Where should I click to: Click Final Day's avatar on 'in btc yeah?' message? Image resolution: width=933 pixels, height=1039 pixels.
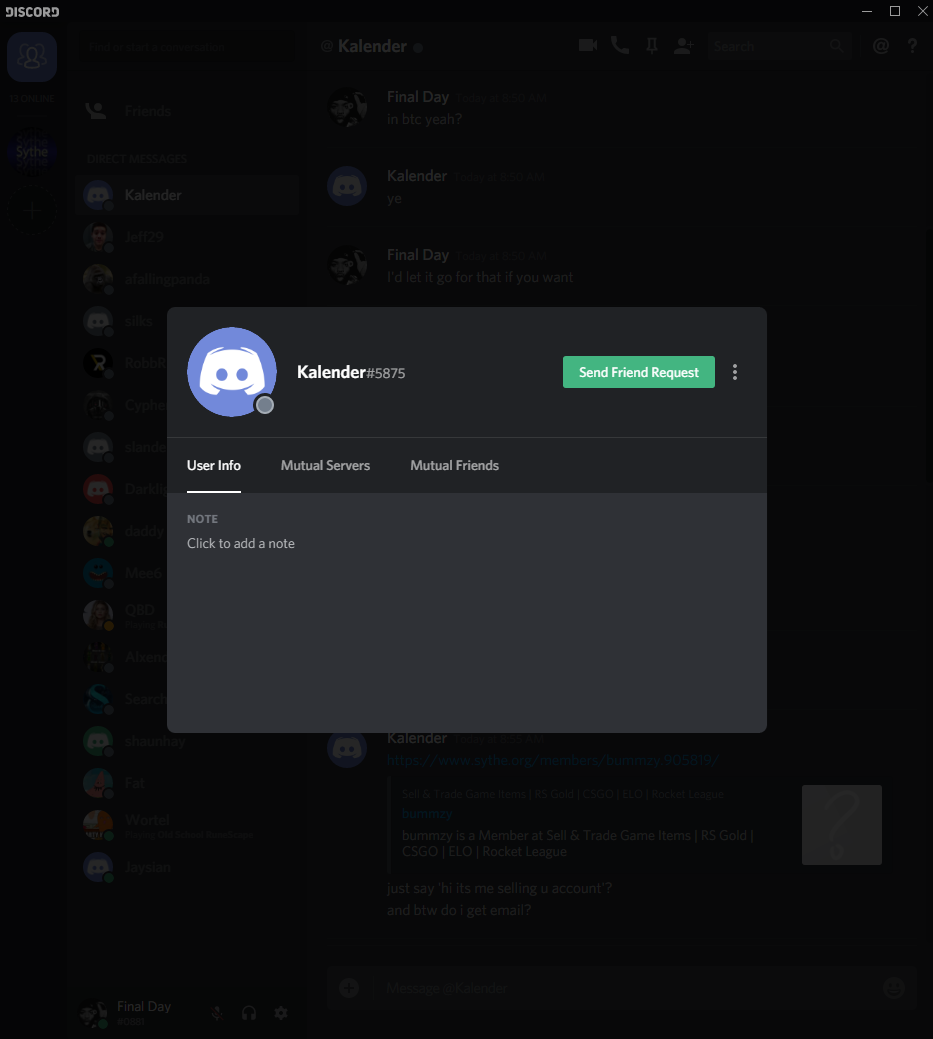coord(347,107)
